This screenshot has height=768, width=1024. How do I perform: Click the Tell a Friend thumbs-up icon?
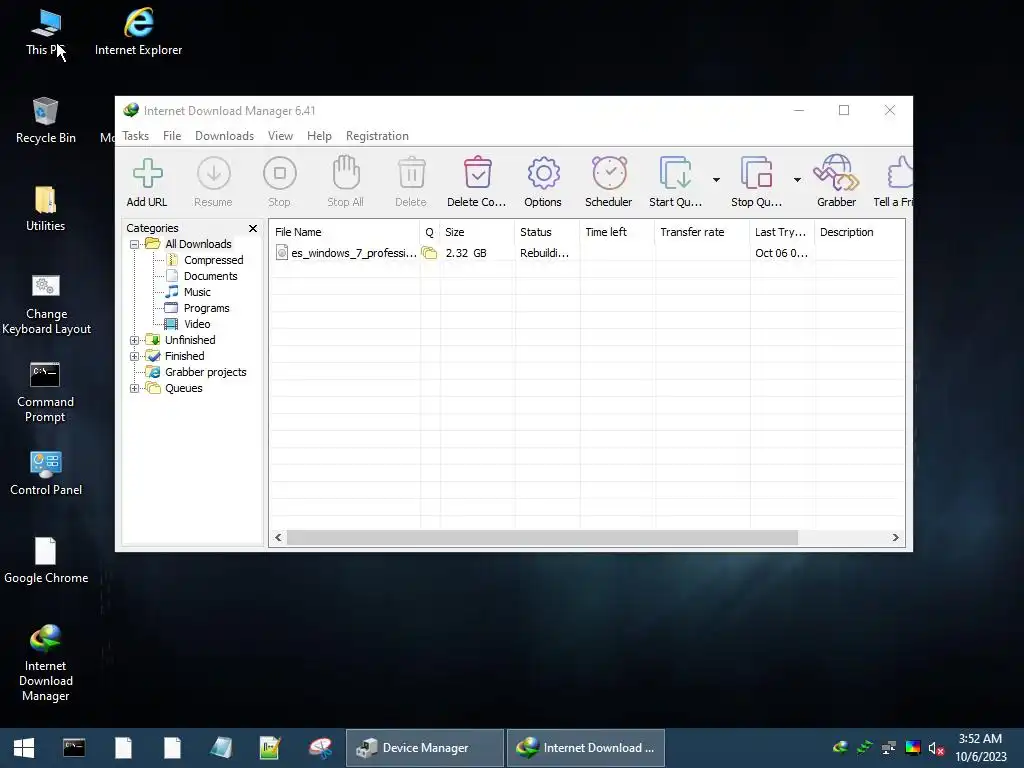[900, 173]
